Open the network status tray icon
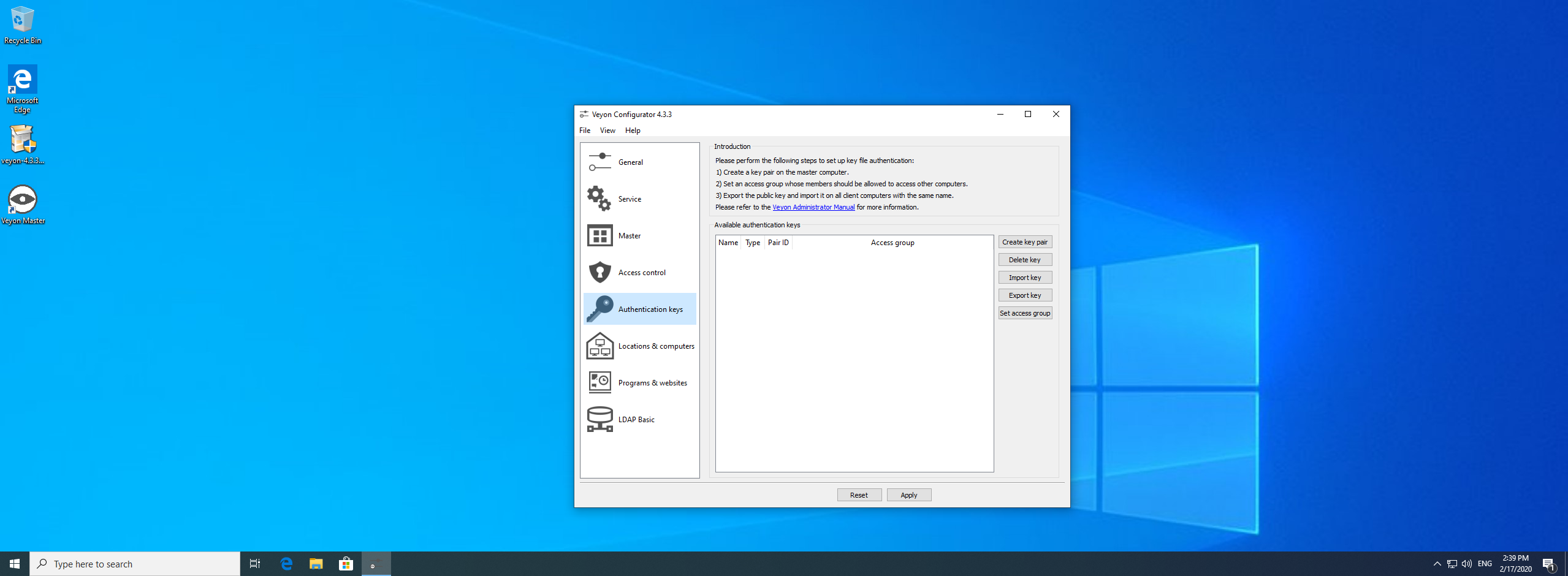This screenshot has width=1568, height=576. point(1452,564)
